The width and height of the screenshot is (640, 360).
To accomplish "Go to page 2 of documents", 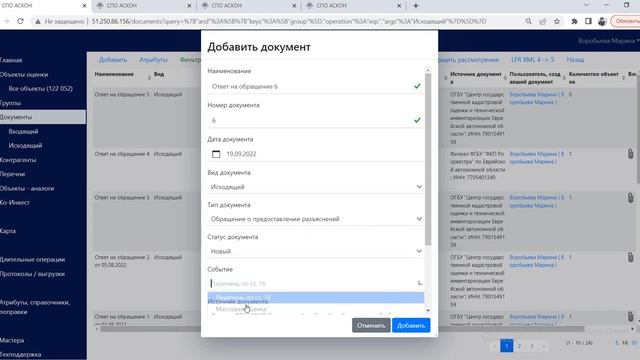I will tap(519, 346).
